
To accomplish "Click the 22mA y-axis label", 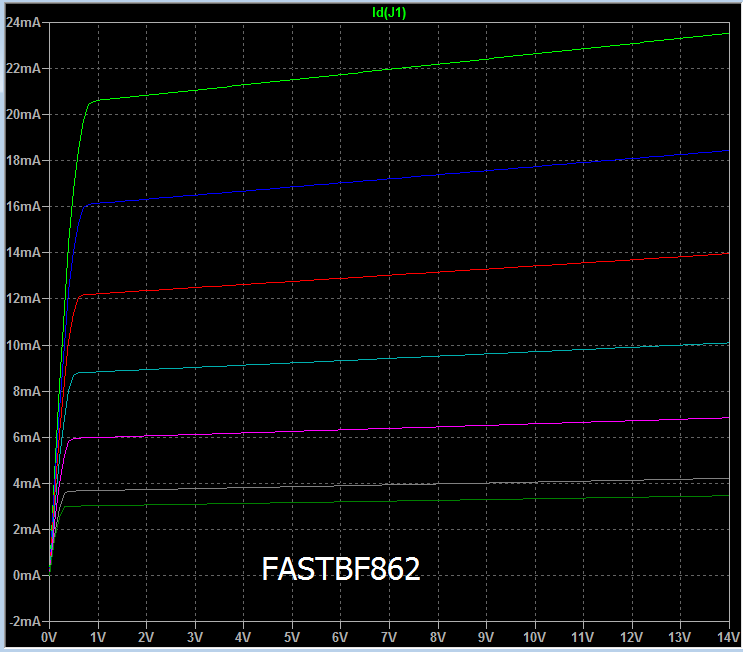I will (23, 68).
